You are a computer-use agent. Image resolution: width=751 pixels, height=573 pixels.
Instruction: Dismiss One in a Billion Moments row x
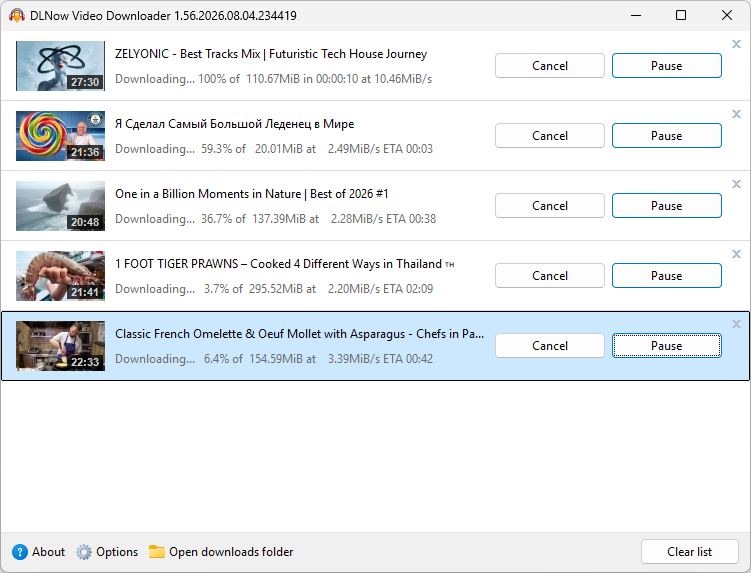(x=736, y=184)
